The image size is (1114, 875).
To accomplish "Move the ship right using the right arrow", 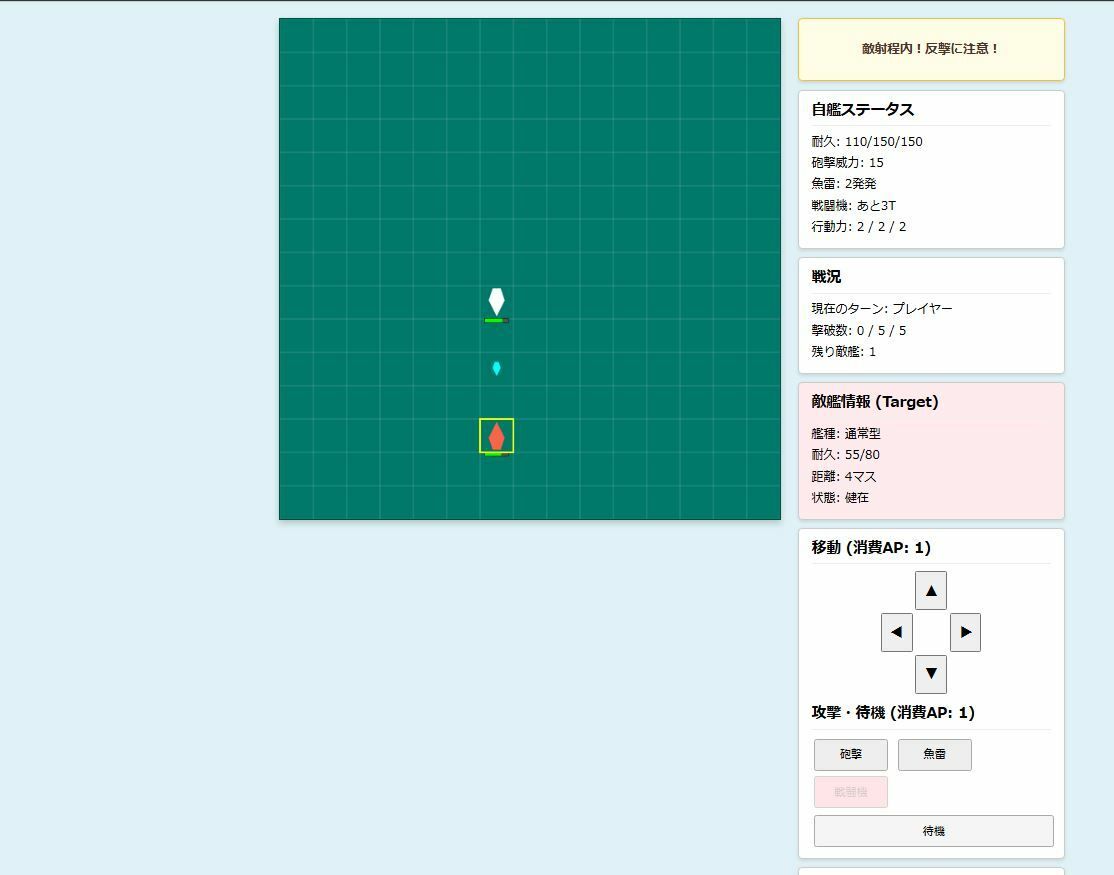I will click(x=964, y=632).
